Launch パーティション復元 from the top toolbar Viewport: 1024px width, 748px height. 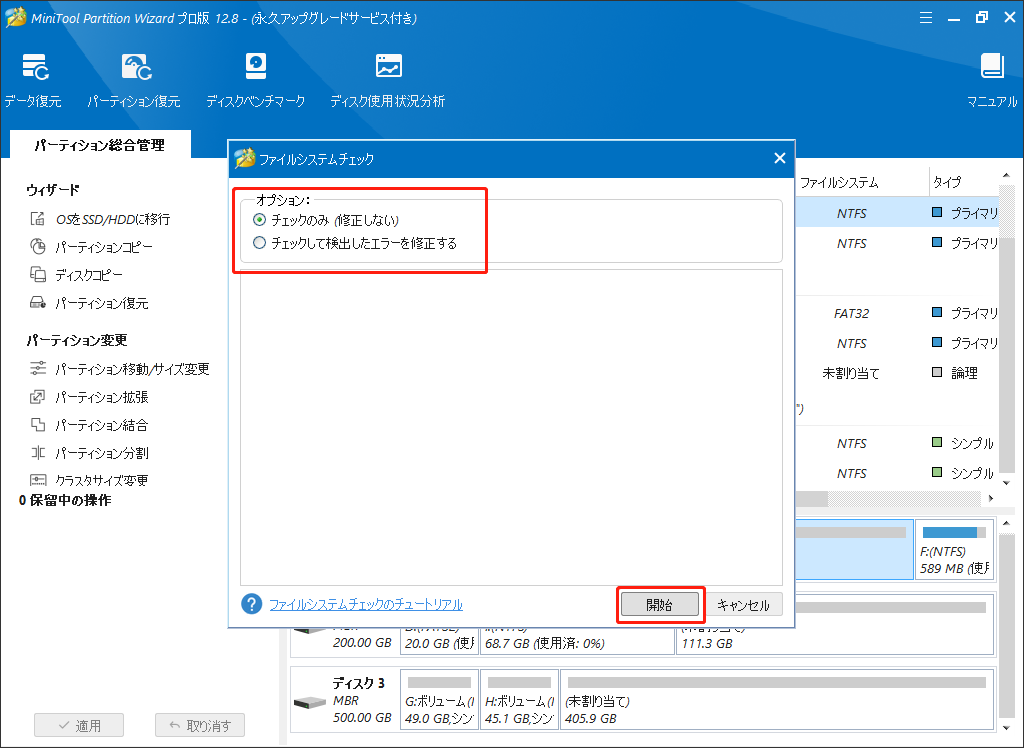[134, 68]
